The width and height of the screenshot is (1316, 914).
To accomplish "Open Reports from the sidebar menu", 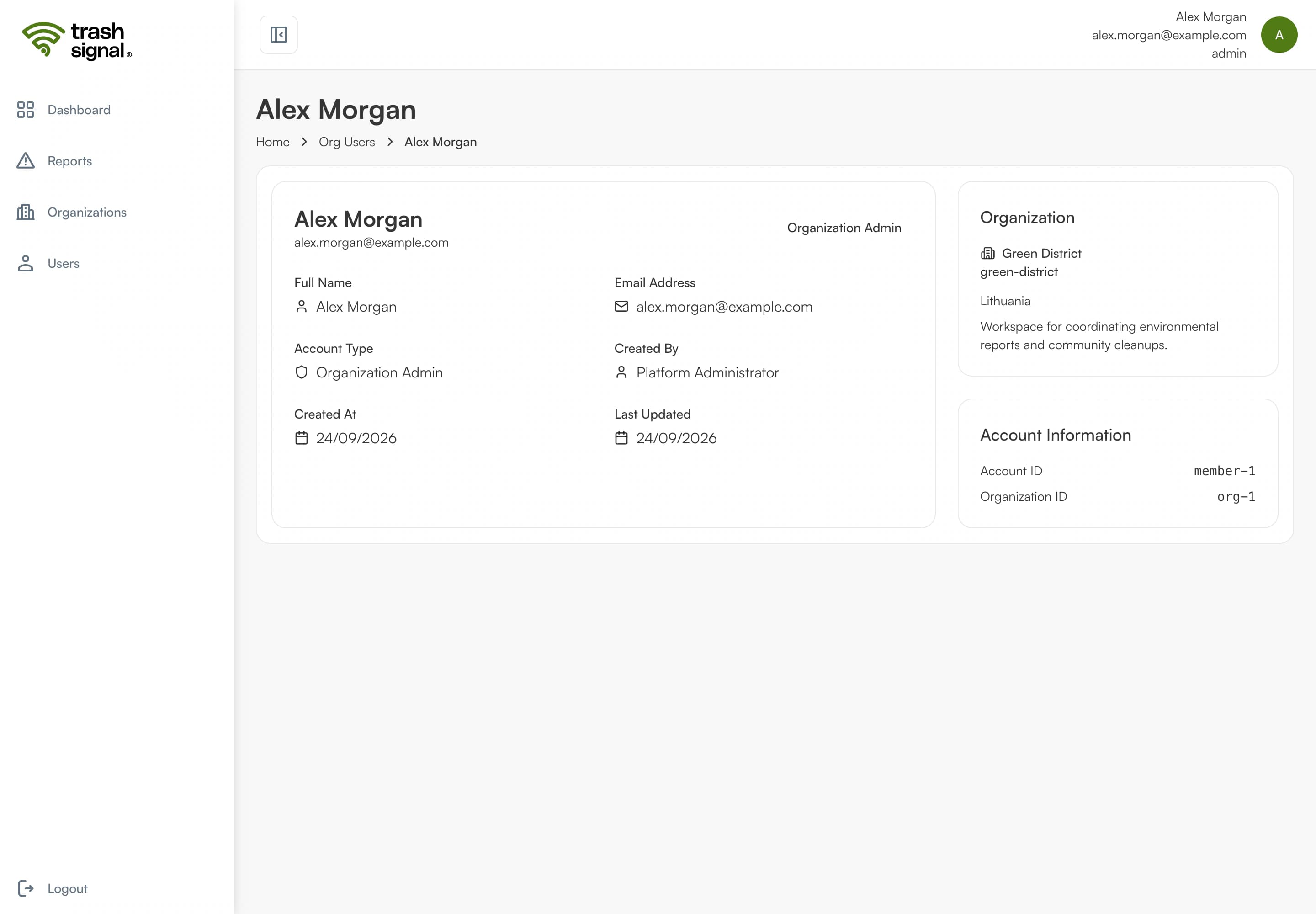I will pos(70,161).
